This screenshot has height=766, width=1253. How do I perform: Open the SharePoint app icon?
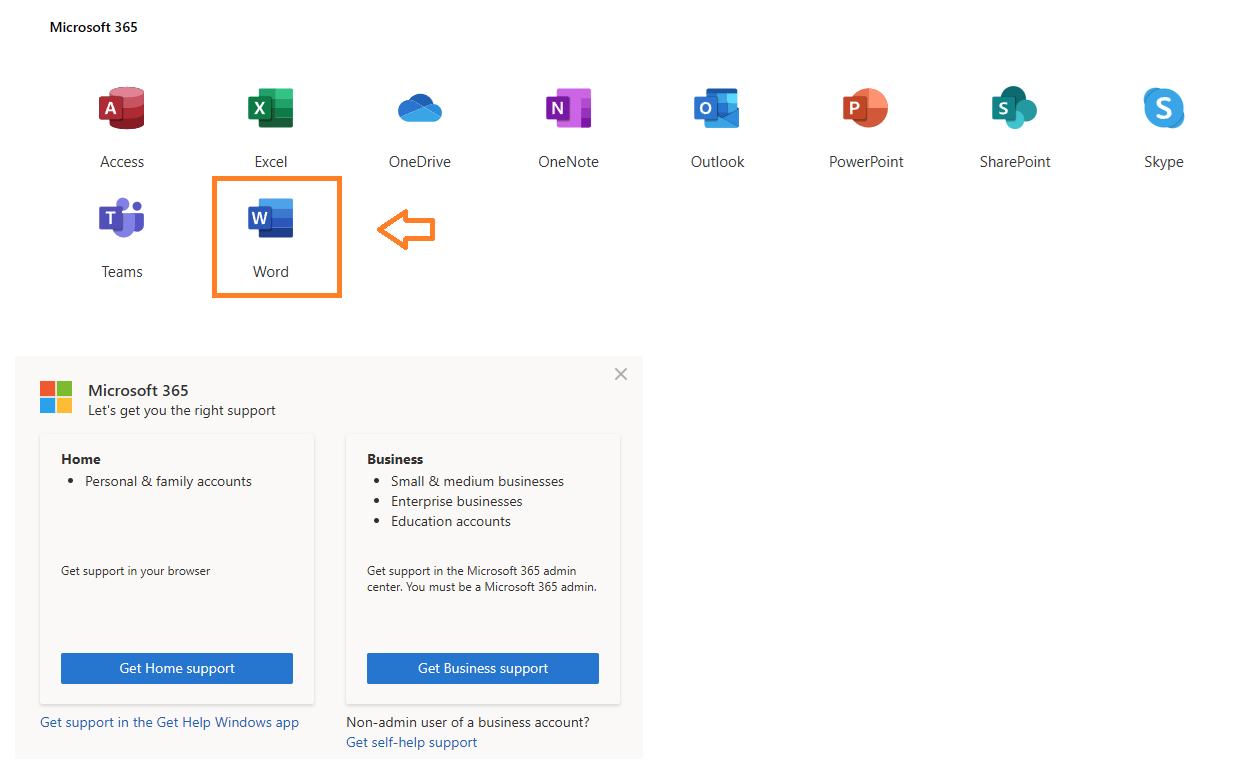[x=1015, y=108]
